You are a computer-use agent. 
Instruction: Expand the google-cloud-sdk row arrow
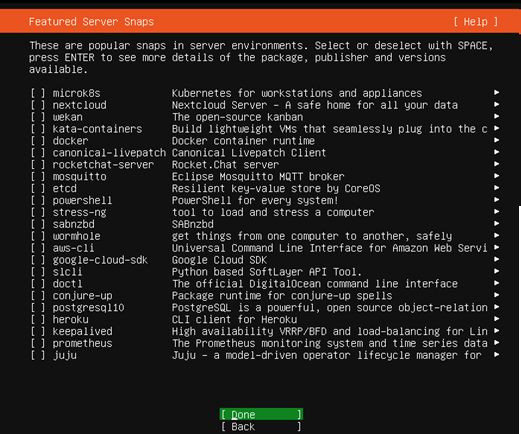coord(496,259)
